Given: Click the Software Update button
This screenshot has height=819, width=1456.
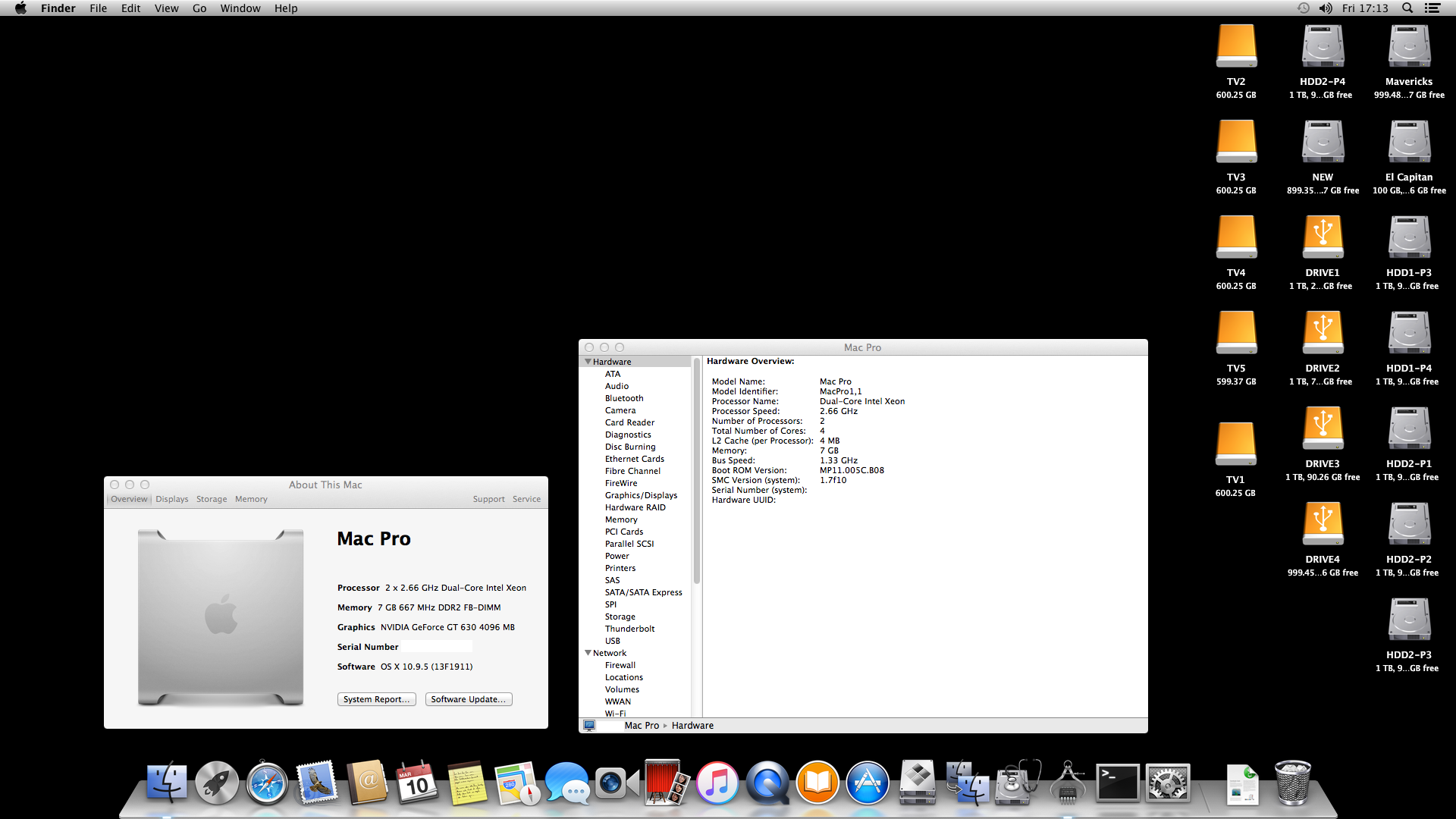Looking at the screenshot, I should point(468,699).
